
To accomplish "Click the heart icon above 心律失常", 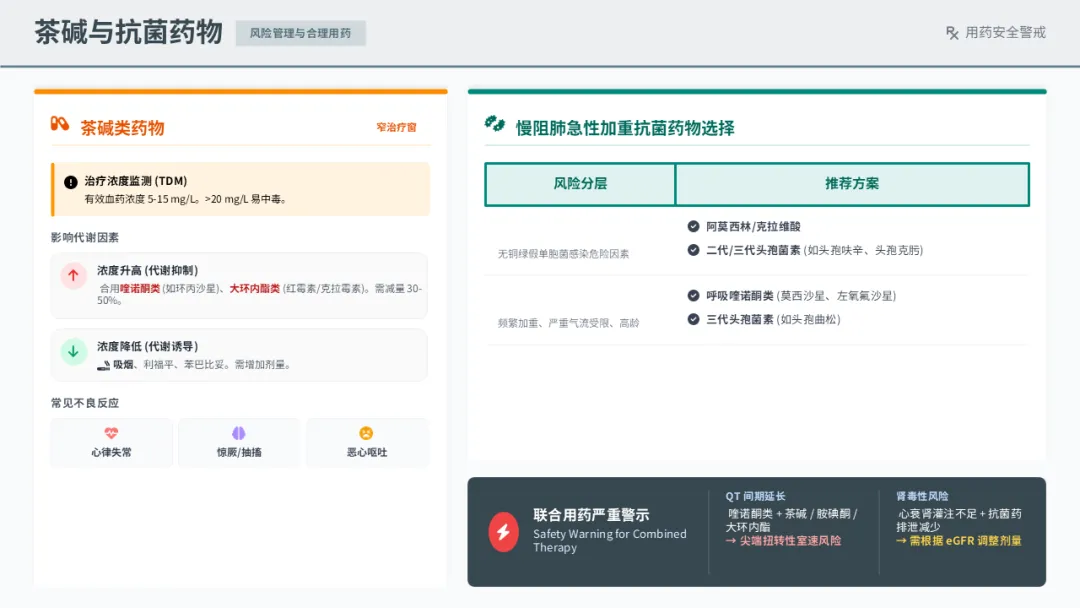I will tap(111, 433).
